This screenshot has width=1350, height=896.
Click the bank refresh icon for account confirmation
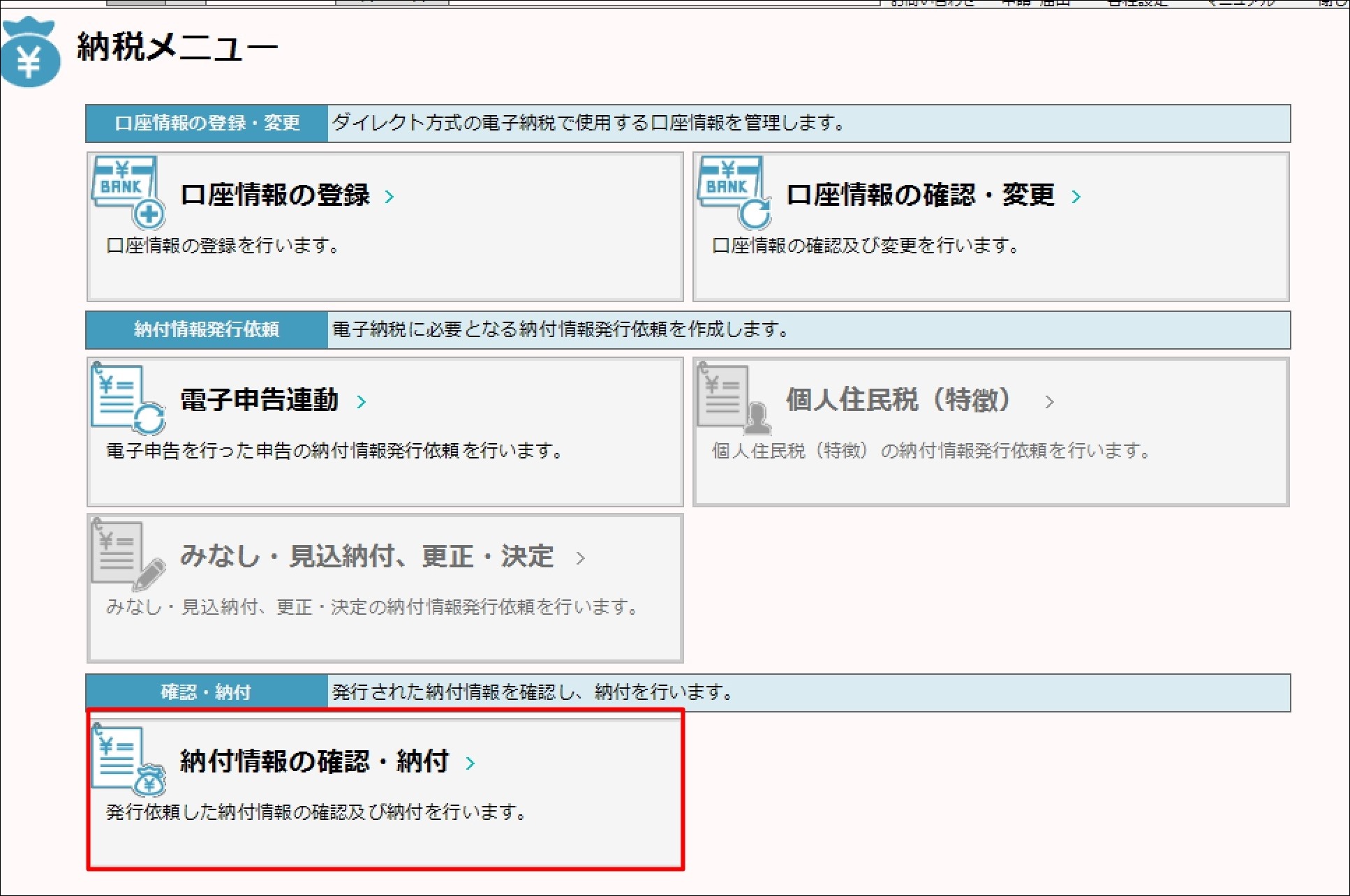point(734,193)
